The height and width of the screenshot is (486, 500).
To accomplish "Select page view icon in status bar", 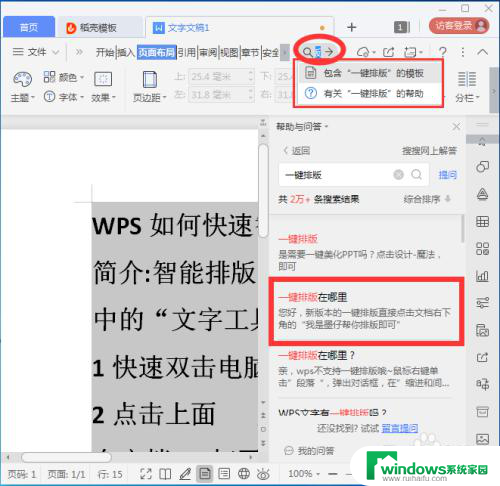I will [205, 474].
